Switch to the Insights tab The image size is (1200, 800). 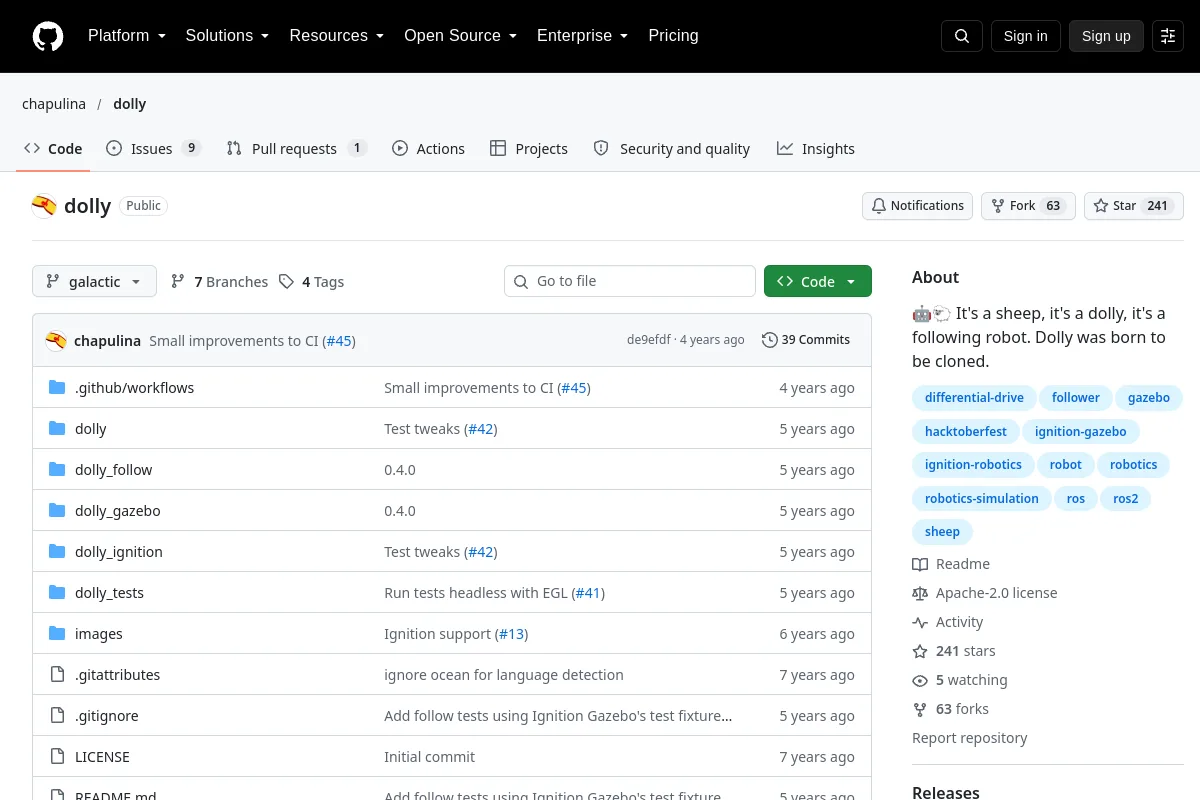point(815,149)
